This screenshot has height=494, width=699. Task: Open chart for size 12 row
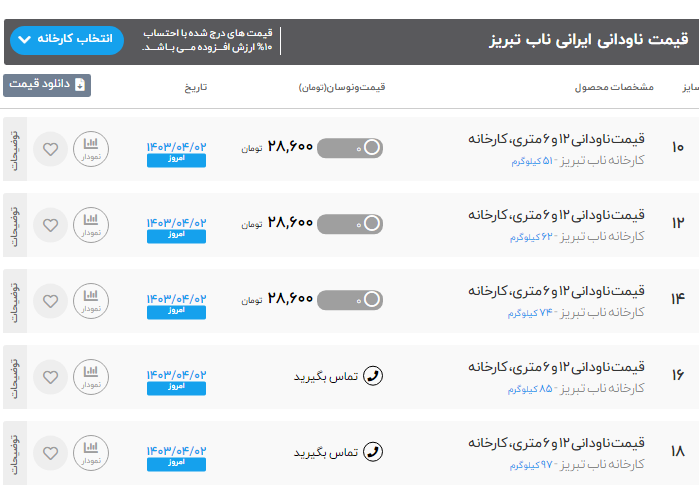pos(91,226)
